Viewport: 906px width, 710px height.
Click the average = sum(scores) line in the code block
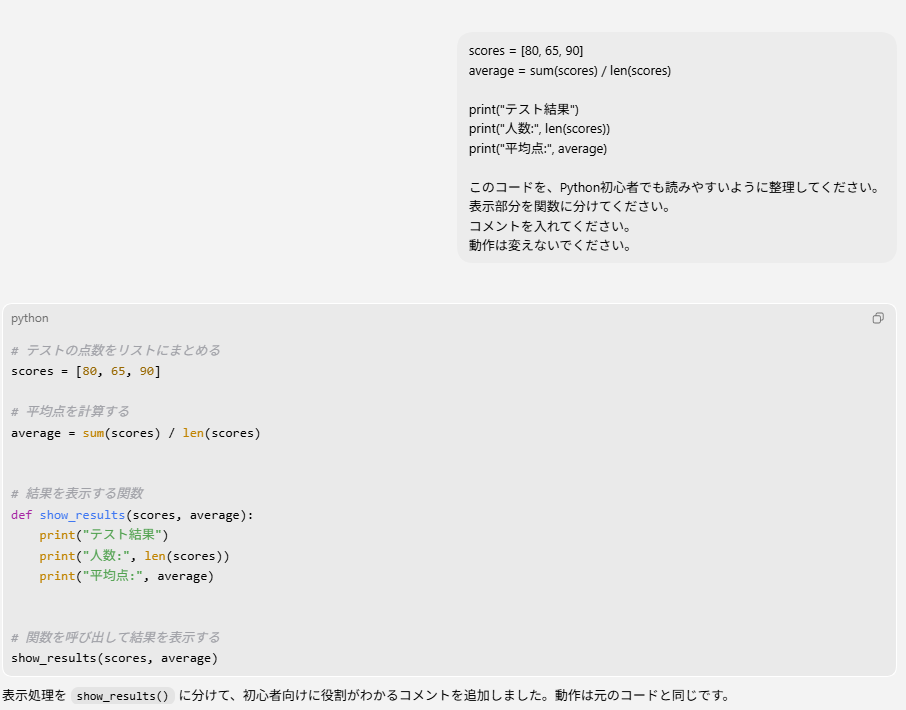135,433
